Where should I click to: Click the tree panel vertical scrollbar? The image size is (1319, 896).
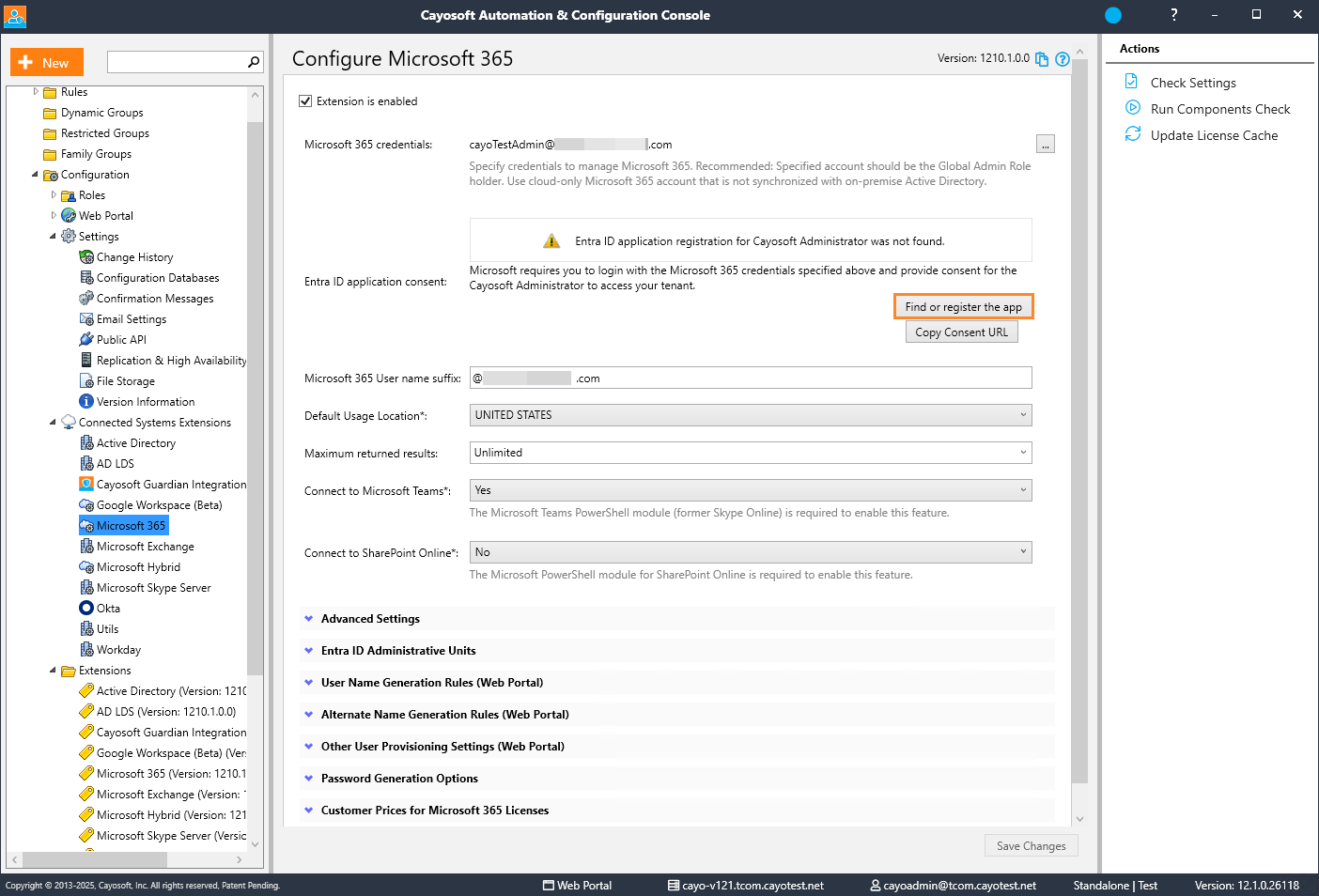click(255, 398)
